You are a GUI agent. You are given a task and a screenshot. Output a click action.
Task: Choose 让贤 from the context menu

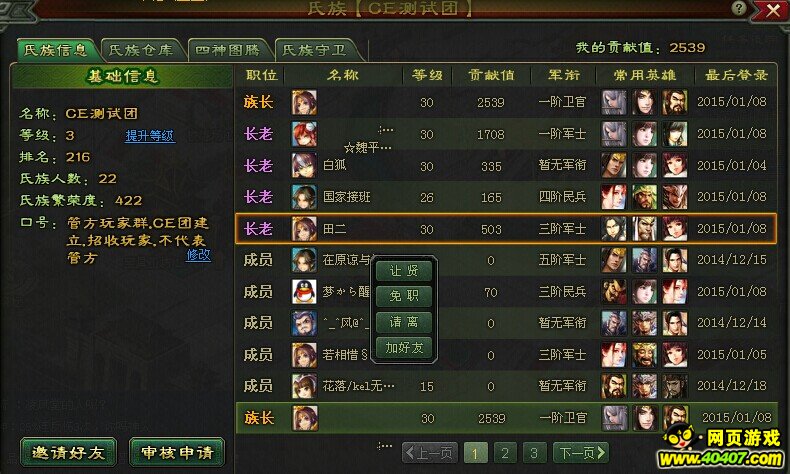[404, 271]
